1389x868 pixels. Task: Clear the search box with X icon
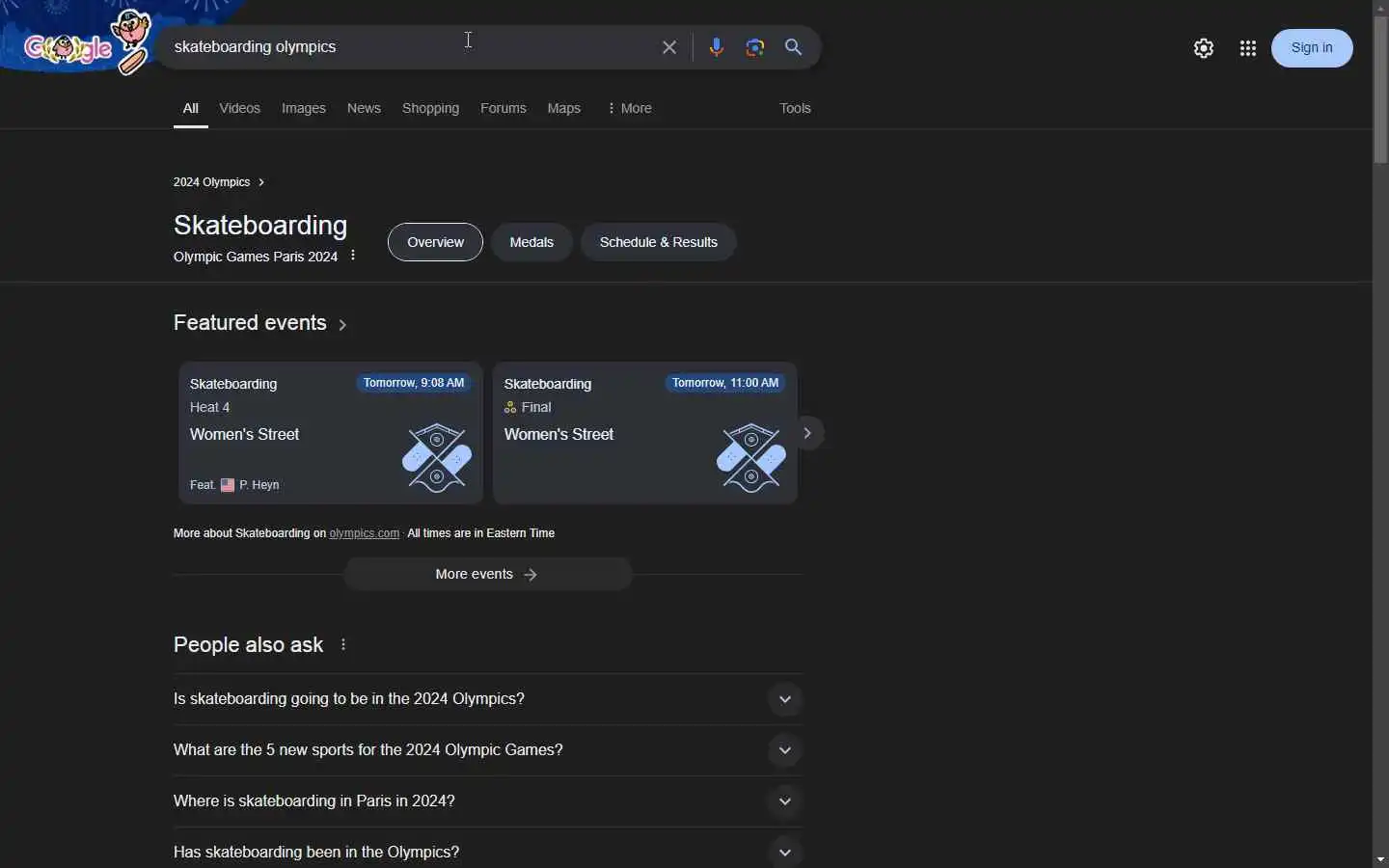[x=669, y=47]
